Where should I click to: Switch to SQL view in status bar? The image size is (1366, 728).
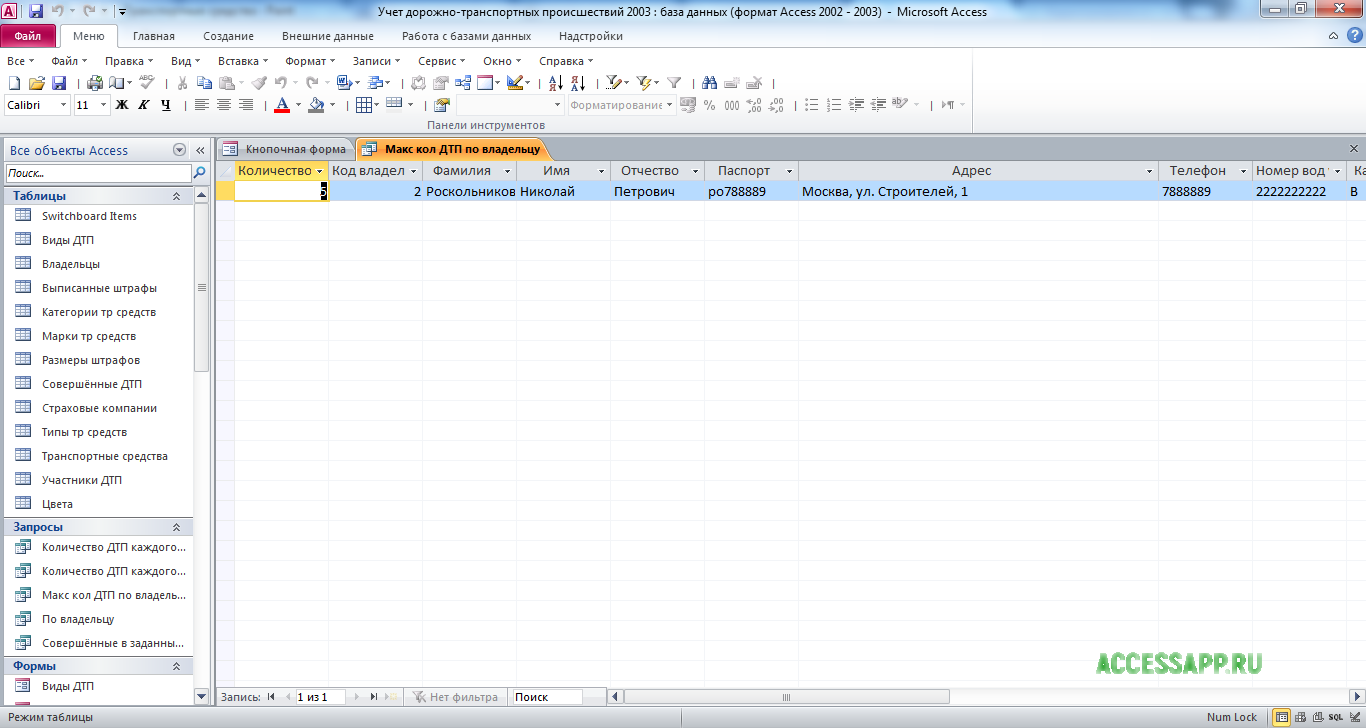[x=1334, y=717]
